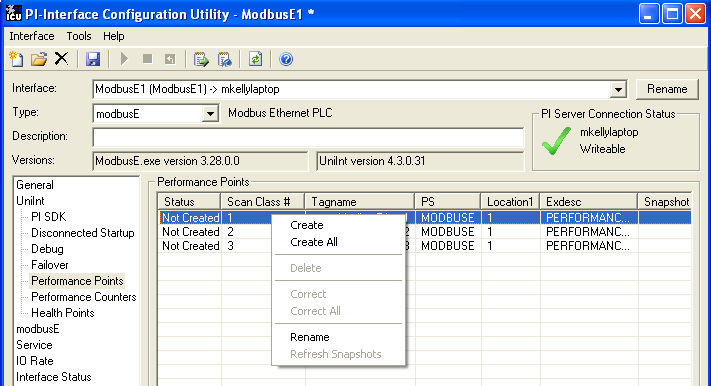Click the Scan Class # column header
The image size is (711, 386).
[263, 202]
